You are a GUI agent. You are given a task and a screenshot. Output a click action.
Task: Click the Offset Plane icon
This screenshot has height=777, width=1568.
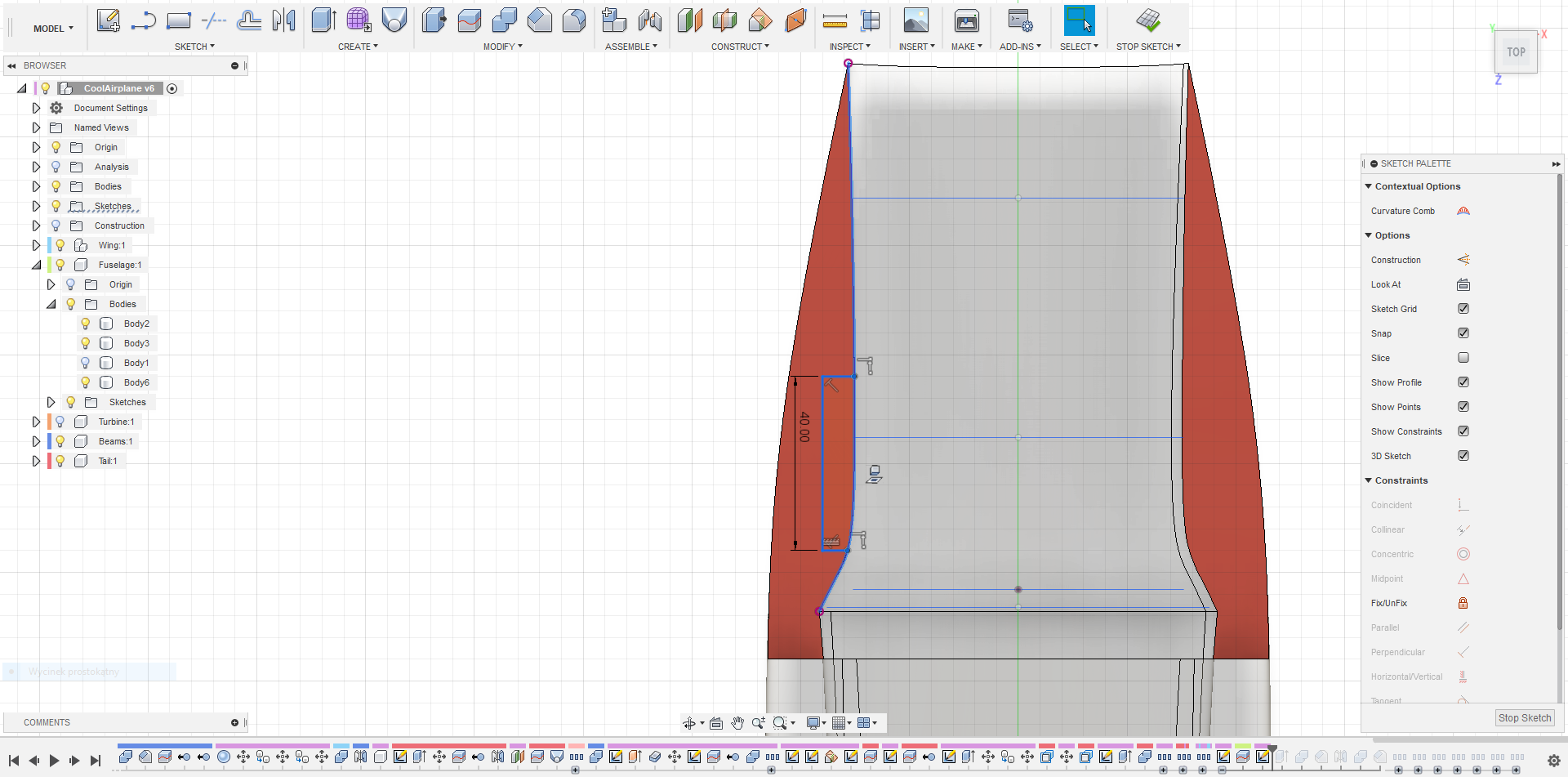tap(690, 20)
